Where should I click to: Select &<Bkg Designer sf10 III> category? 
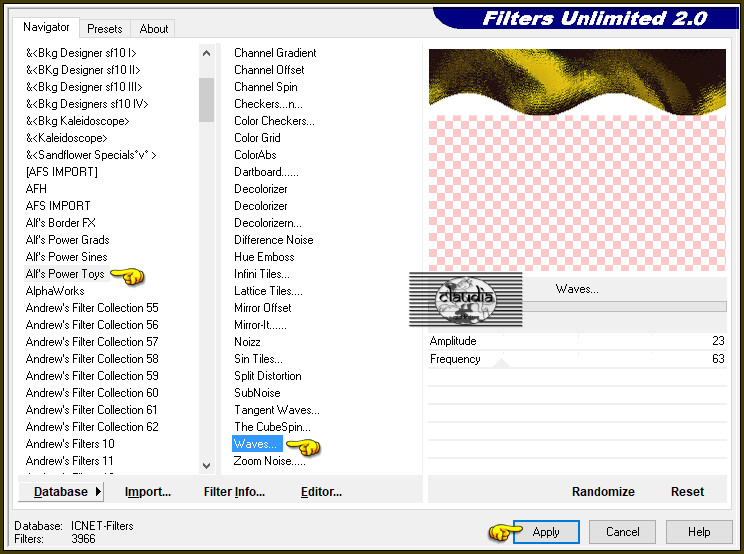click(x=84, y=87)
